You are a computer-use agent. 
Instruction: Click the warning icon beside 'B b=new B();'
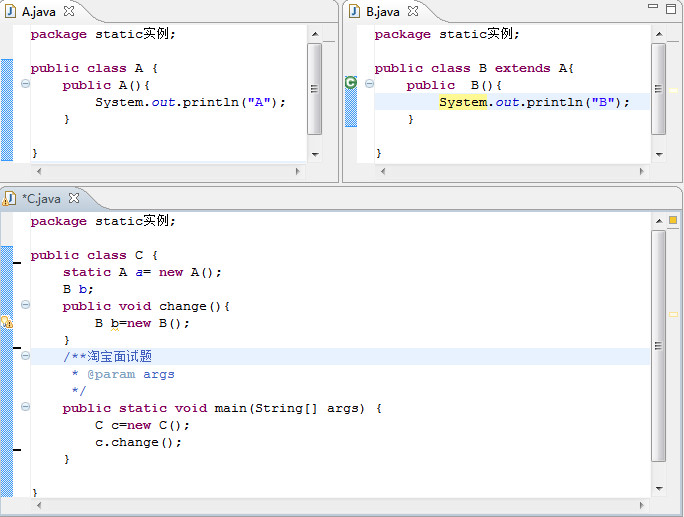(6, 323)
